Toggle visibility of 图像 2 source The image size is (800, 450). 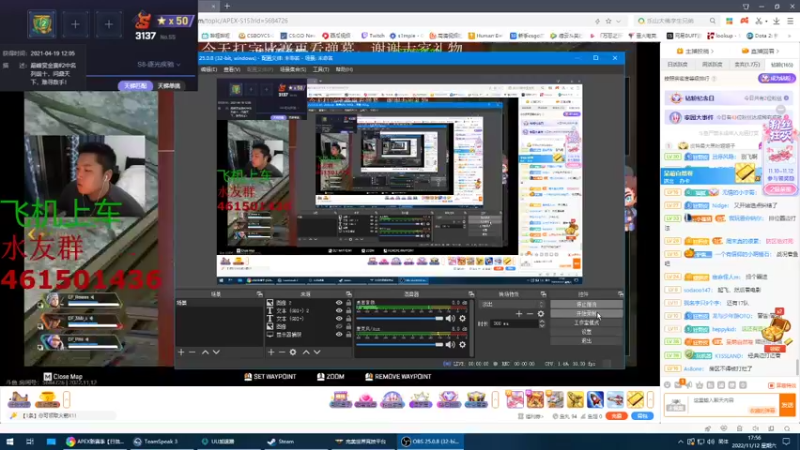tap(339, 303)
